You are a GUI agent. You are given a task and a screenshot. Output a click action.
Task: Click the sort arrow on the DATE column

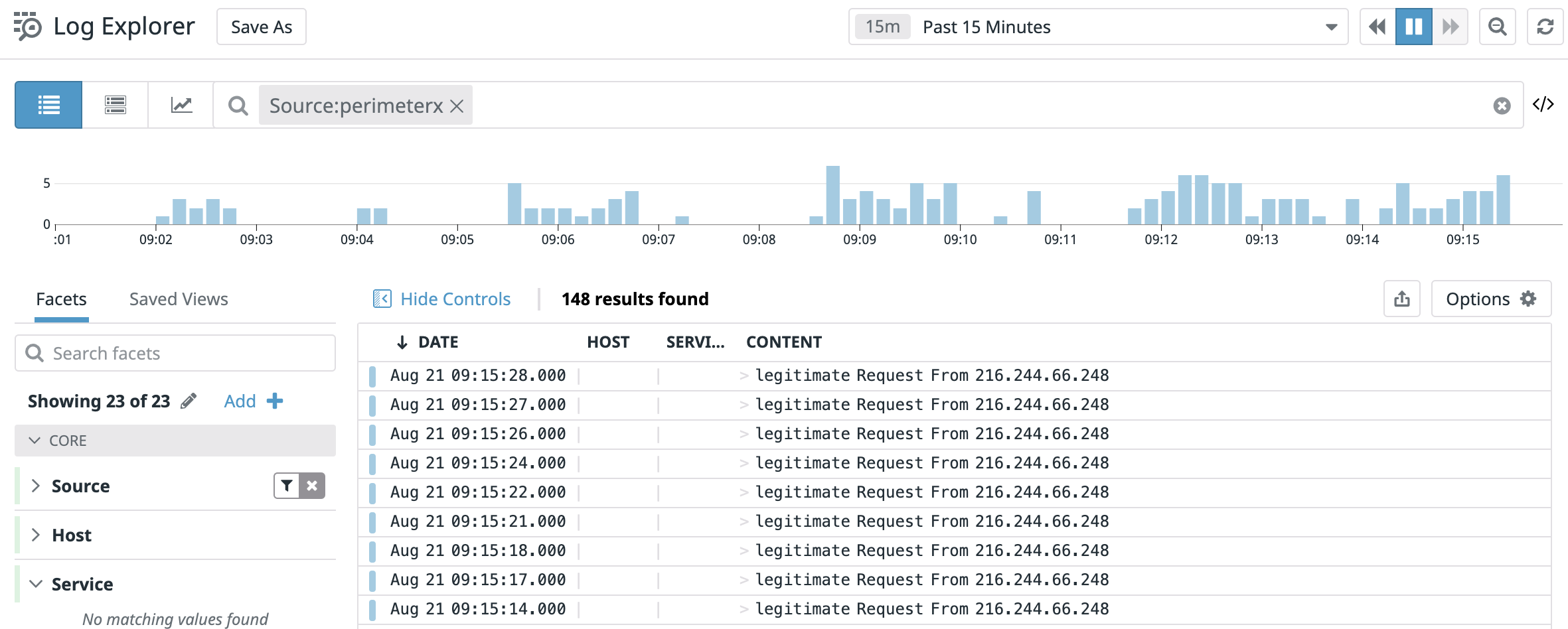coord(401,342)
